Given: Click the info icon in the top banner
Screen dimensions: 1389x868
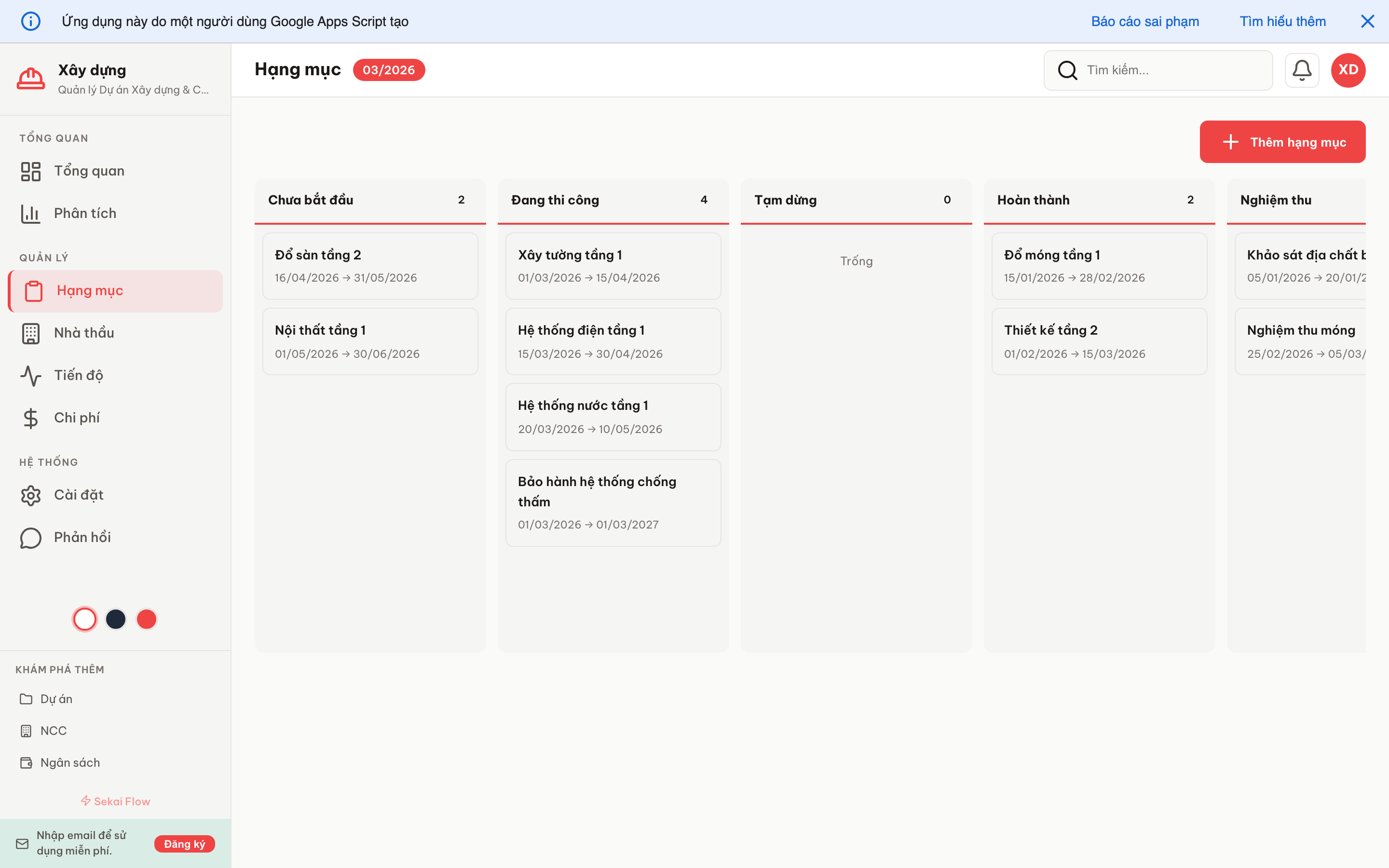Looking at the screenshot, I should (31, 21).
